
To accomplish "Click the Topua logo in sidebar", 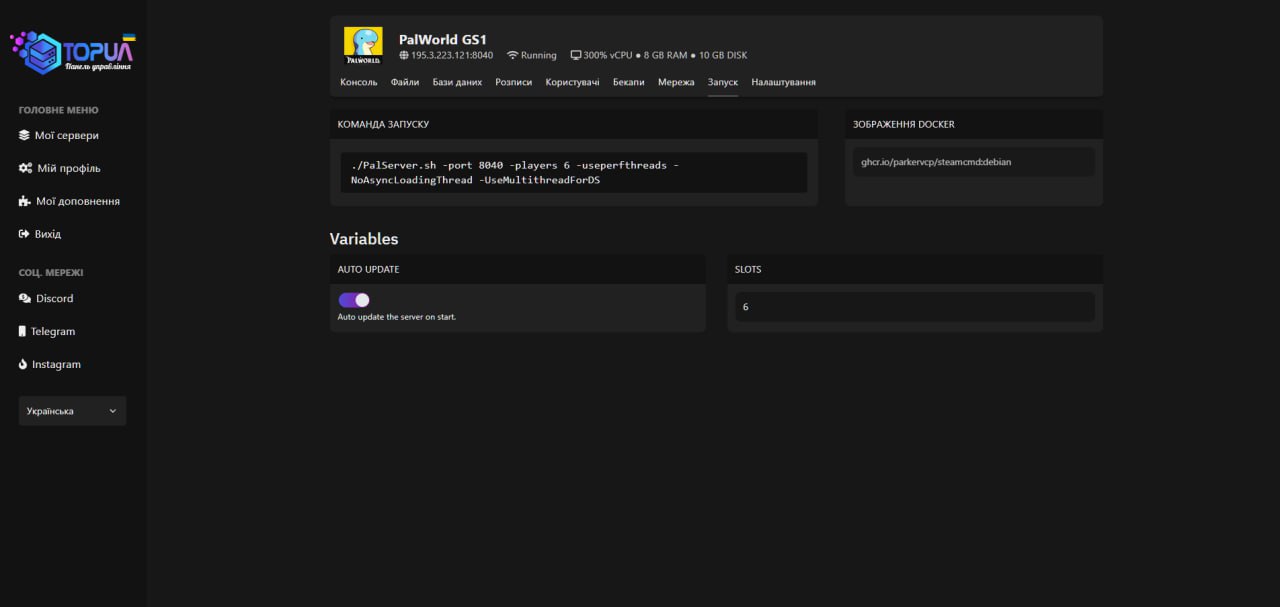I will (x=72, y=52).
